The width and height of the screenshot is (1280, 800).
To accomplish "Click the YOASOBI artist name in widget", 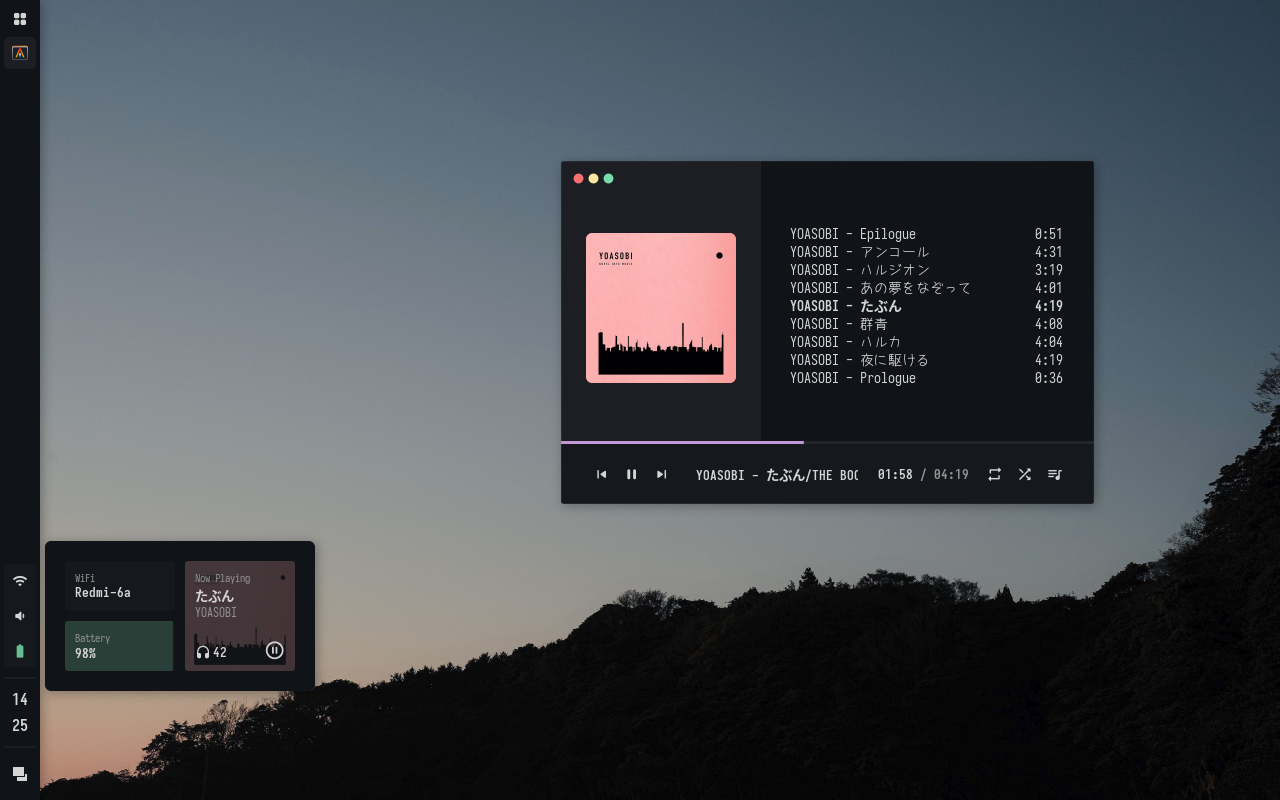I will coord(216,612).
